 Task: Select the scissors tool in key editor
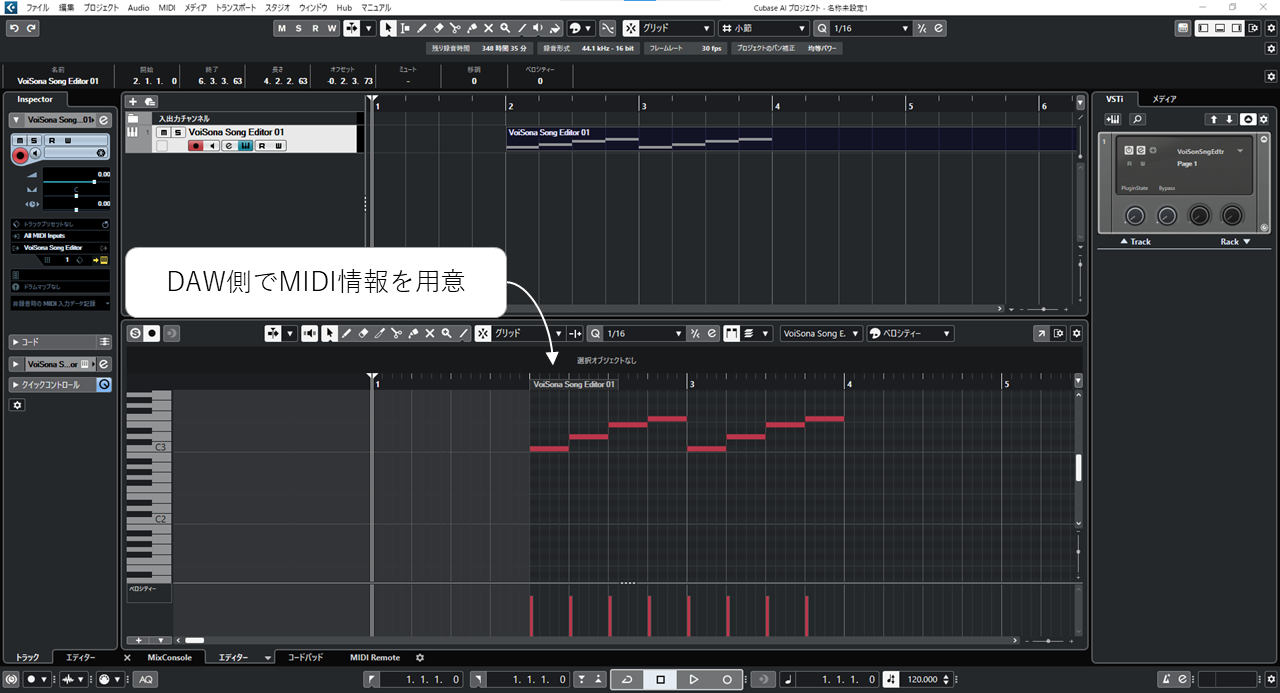(397, 333)
